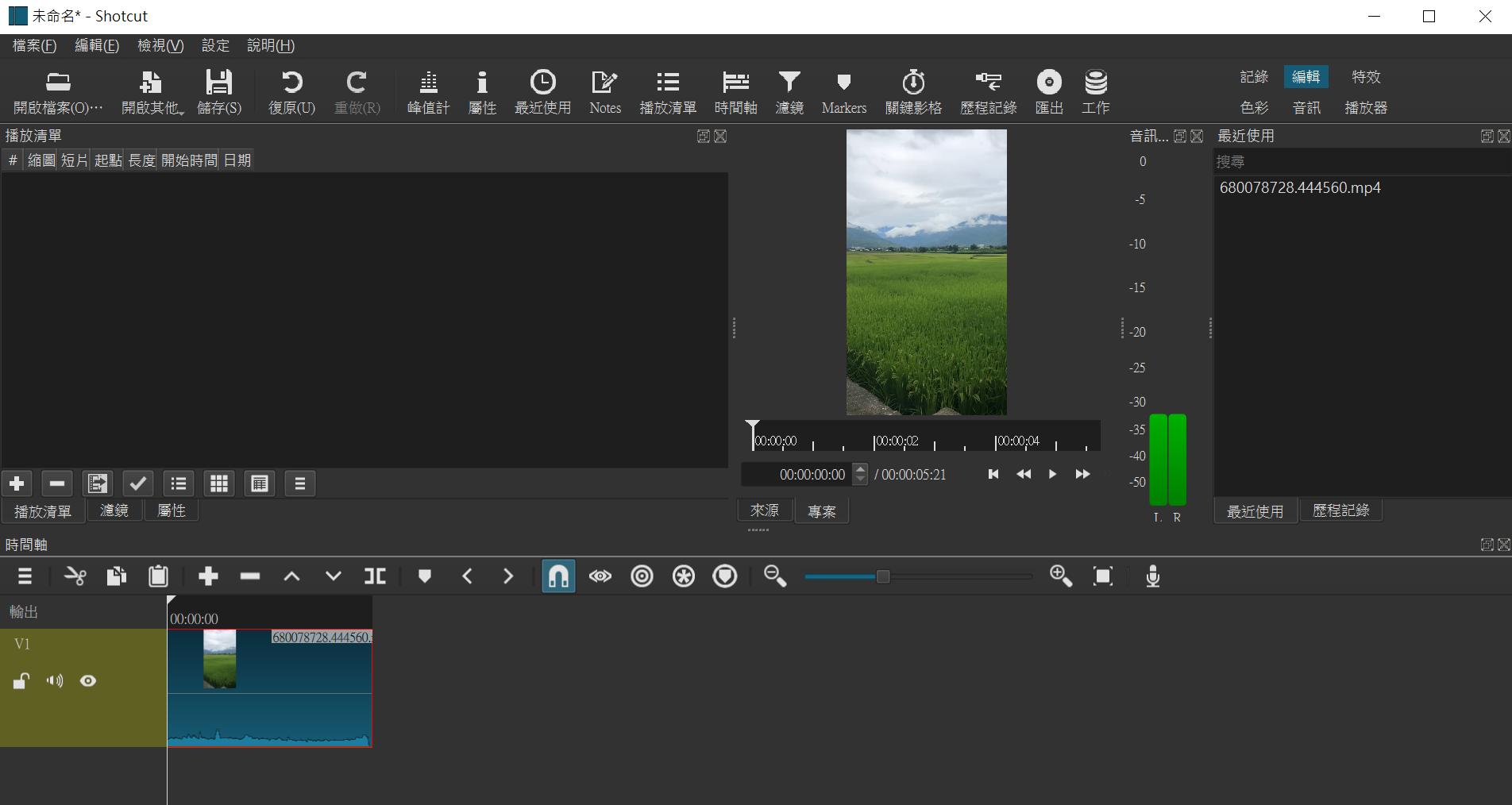Open the playlist menu button
1512x805 pixels.
tap(299, 483)
